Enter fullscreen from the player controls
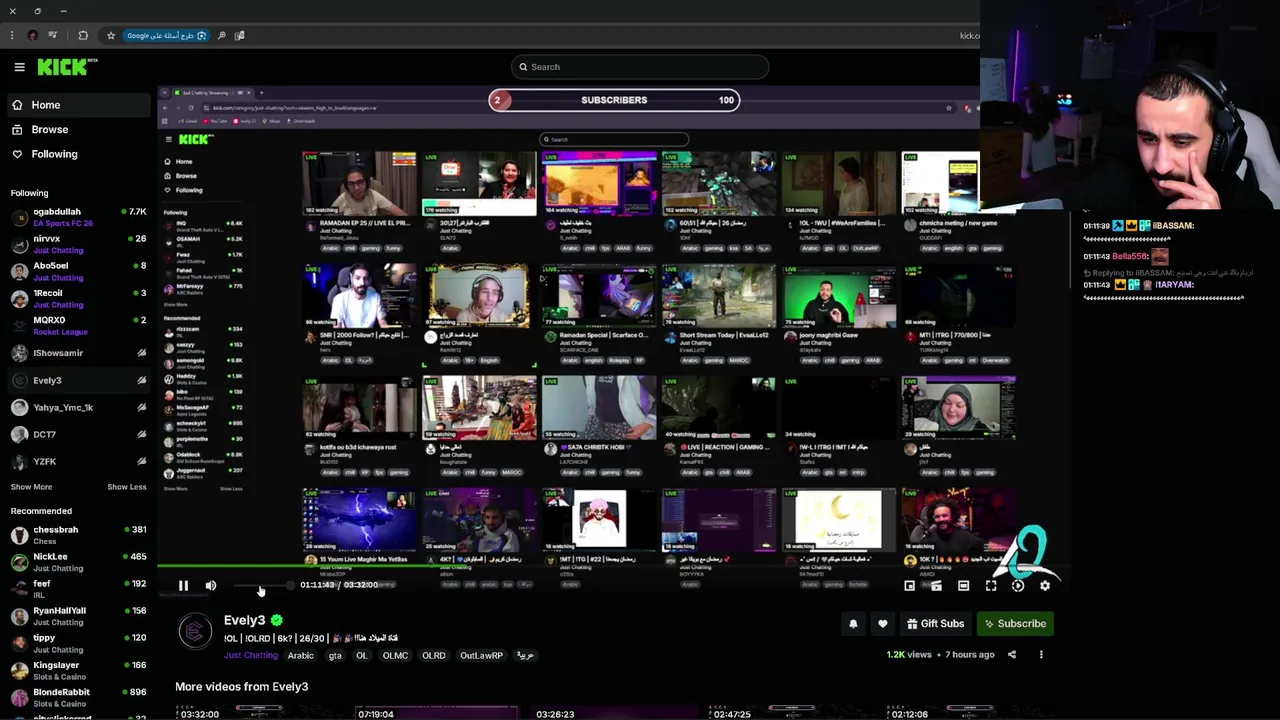This screenshot has width=1280, height=720. (x=990, y=586)
